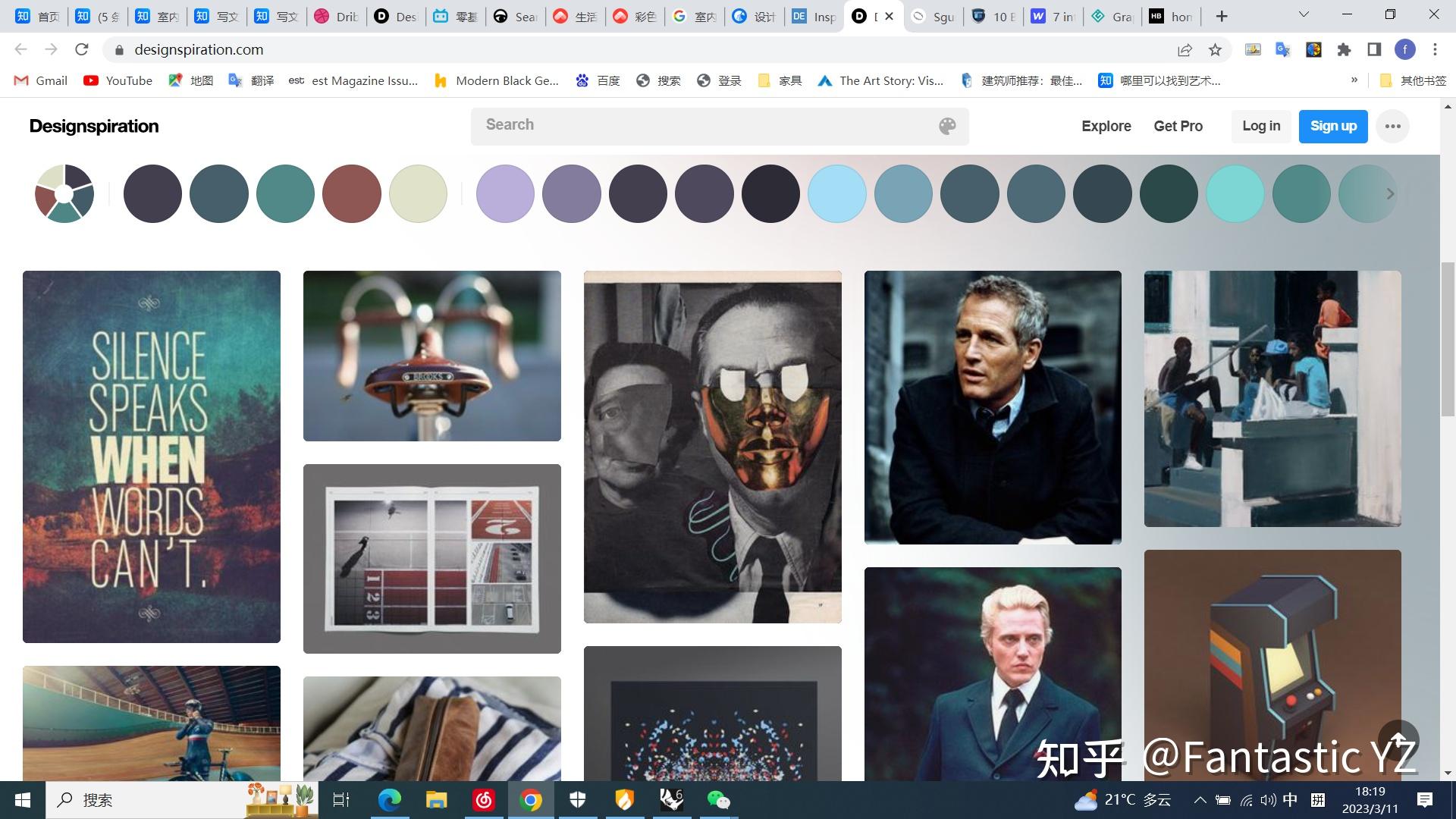Click the Windows taskbar search box
1456x819 pixels.
coord(182,800)
